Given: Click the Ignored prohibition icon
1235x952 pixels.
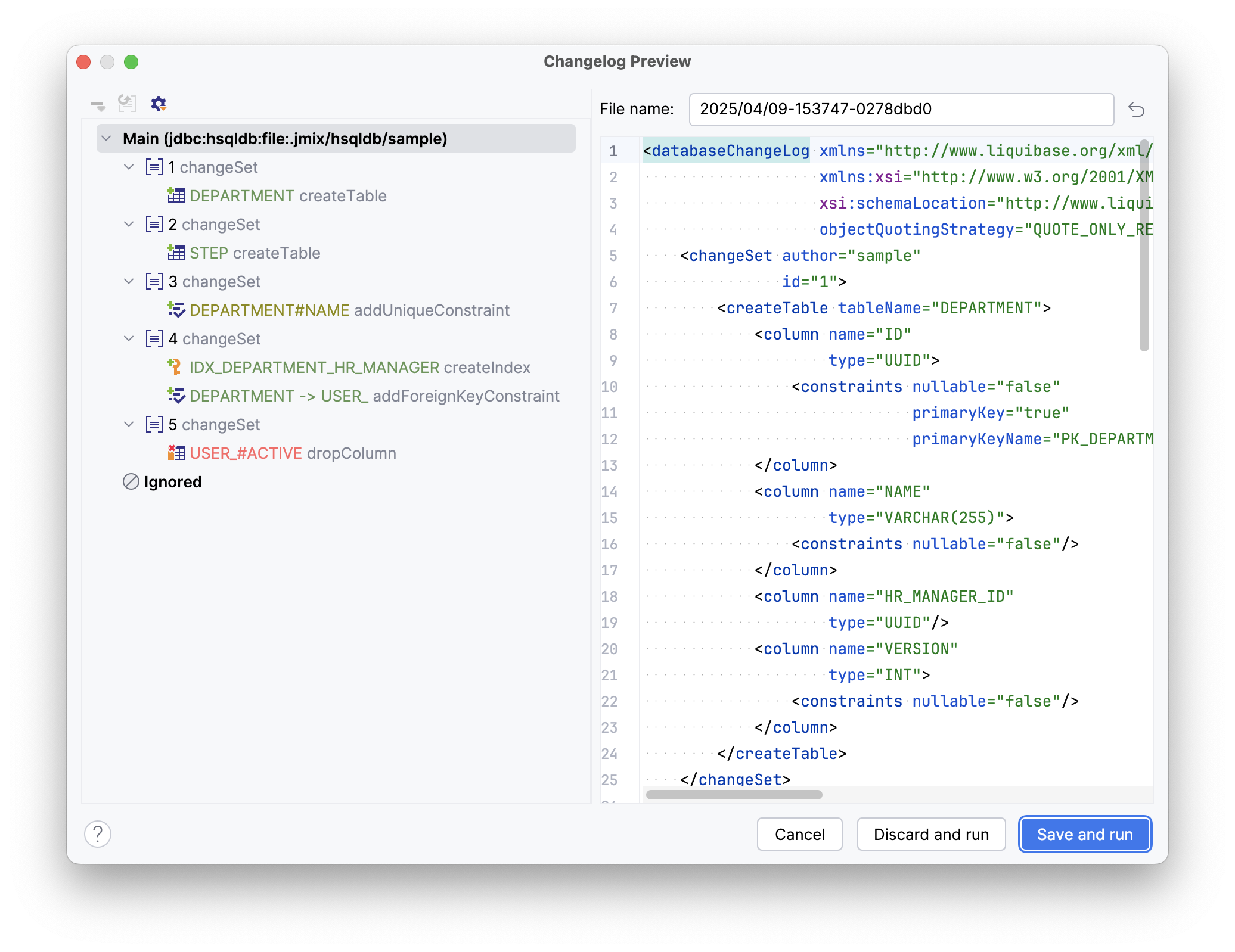Looking at the screenshot, I should [x=131, y=481].
